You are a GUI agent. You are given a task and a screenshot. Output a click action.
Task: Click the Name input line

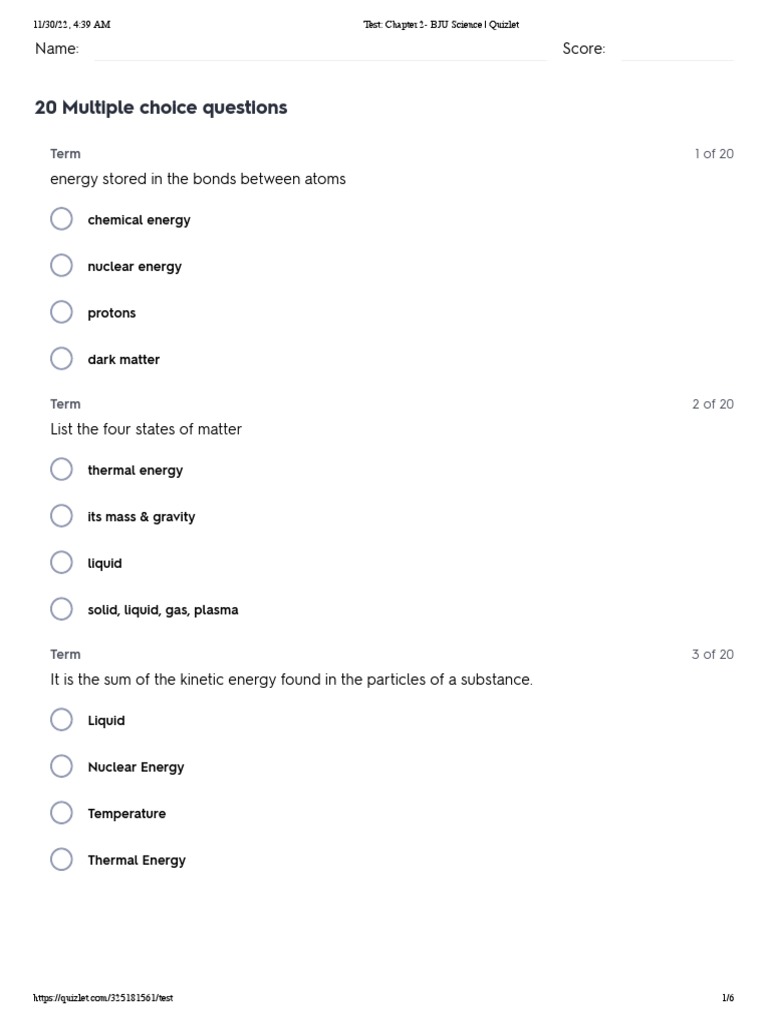point(320,50)
